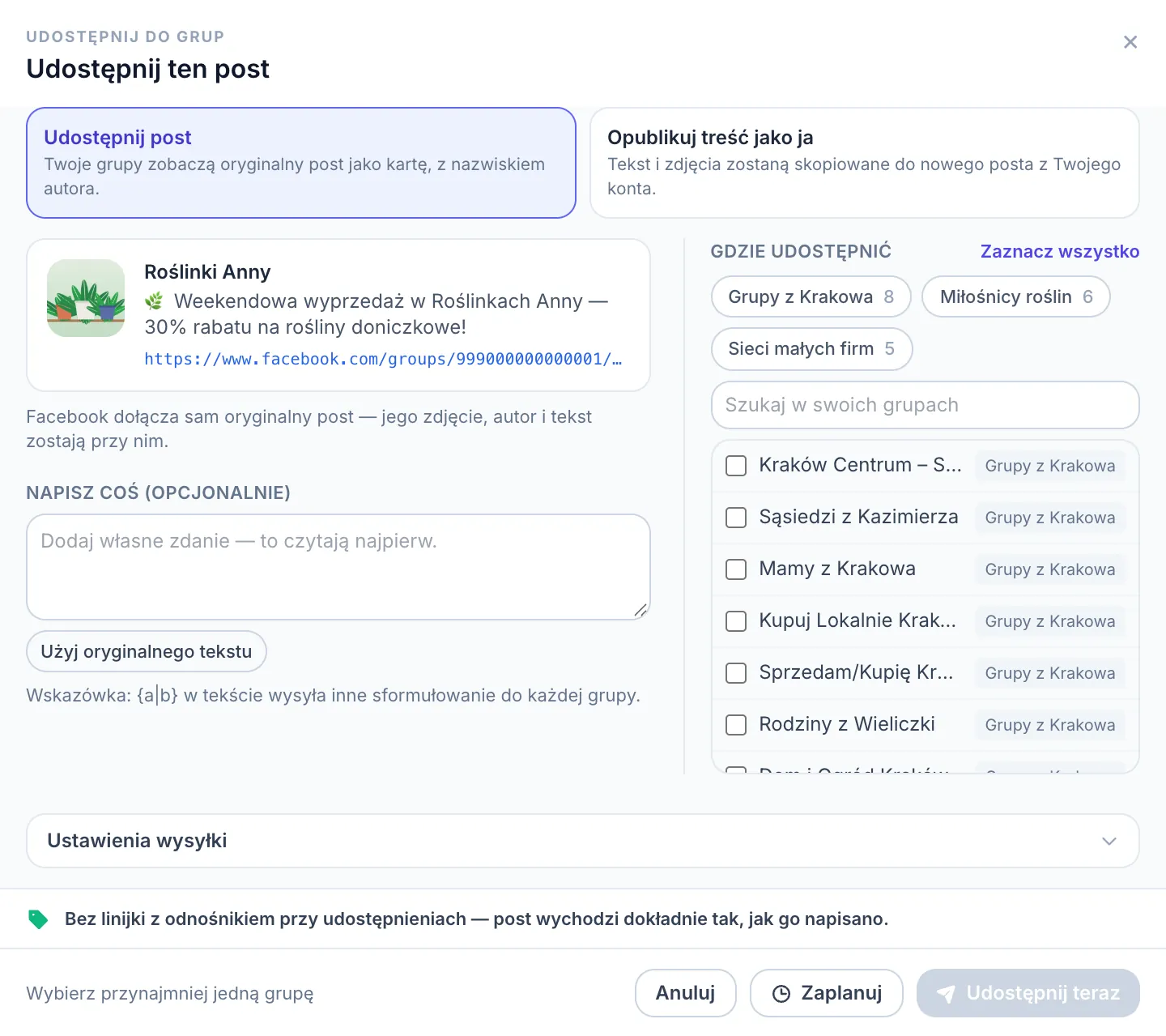
Task: Click Grupy z Krakowa tag beside Rodziny z Wieliczki
Action: point(1050,725)
